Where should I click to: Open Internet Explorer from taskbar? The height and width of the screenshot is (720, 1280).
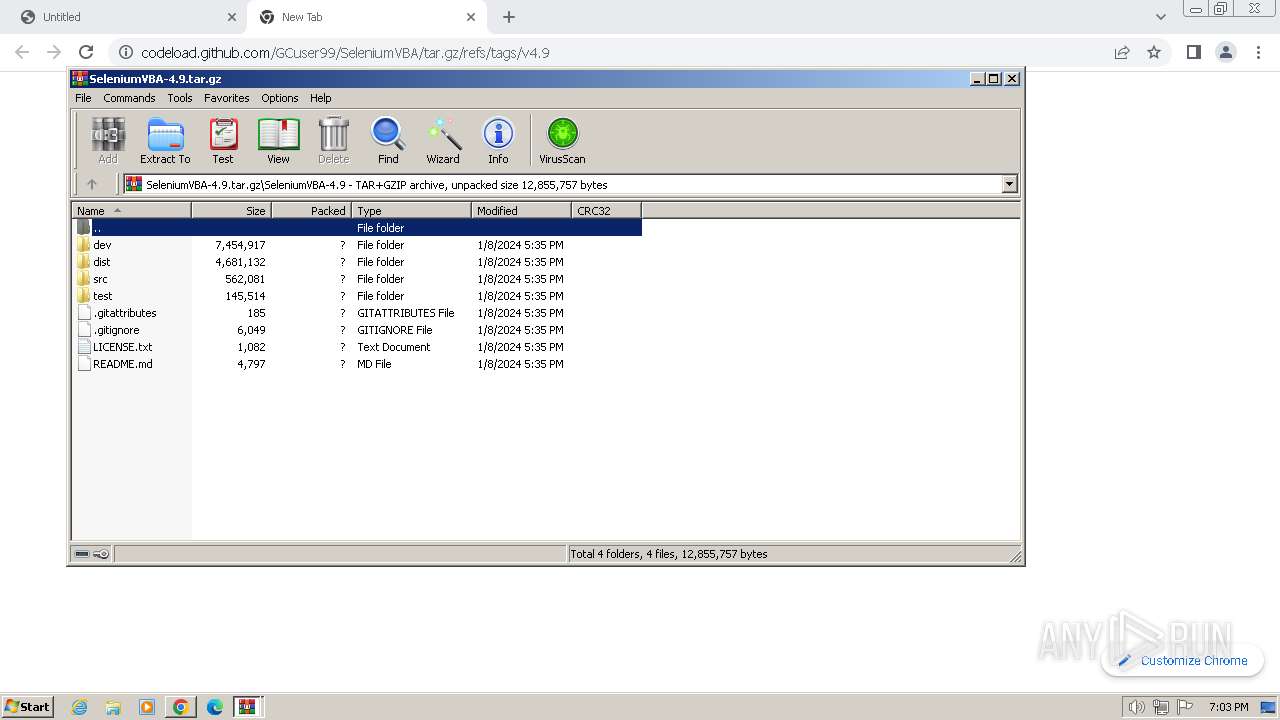click(x=80, y=707)
